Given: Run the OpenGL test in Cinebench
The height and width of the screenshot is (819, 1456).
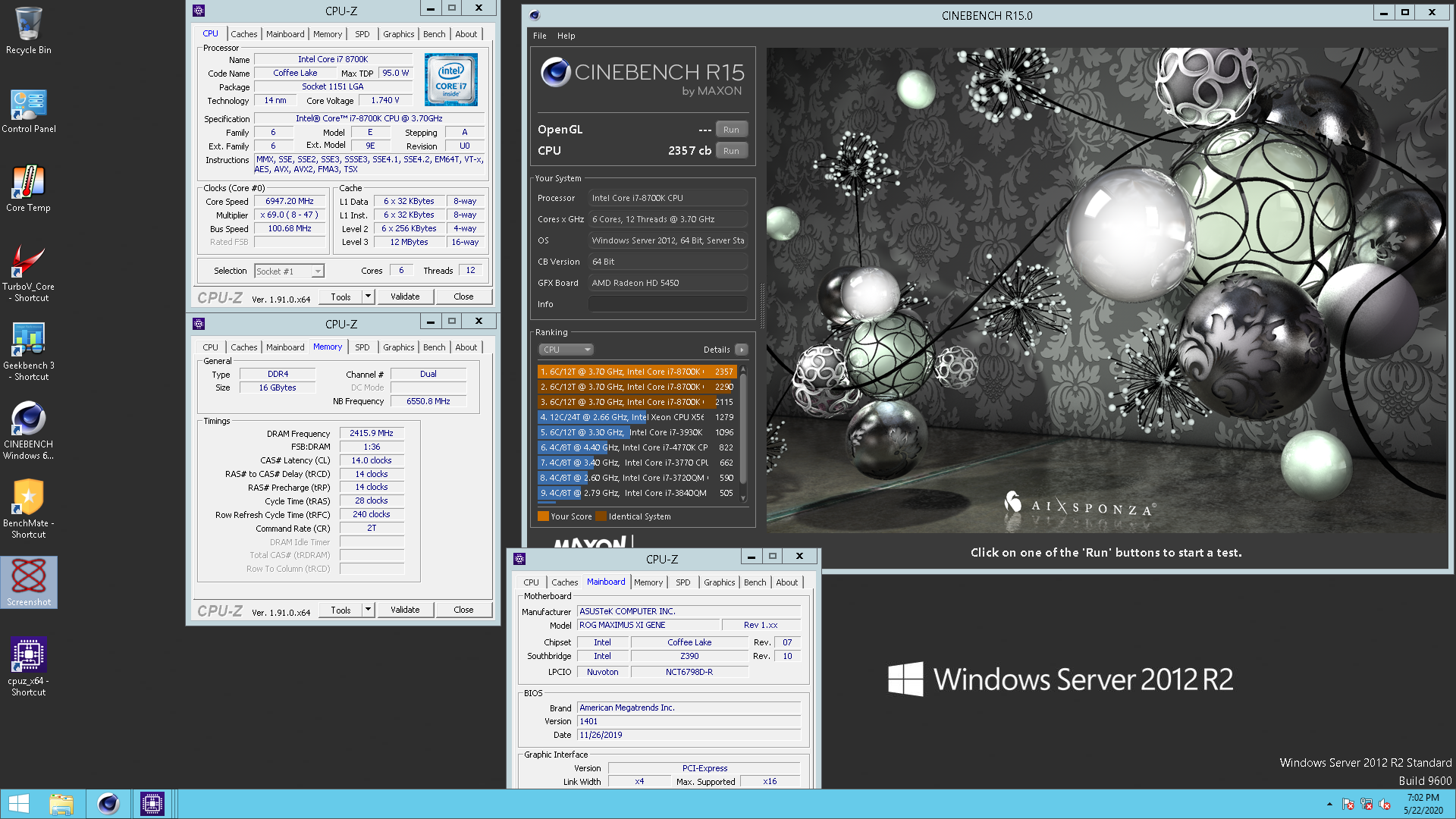Looking at the screenshot, I should click(731, 130).
